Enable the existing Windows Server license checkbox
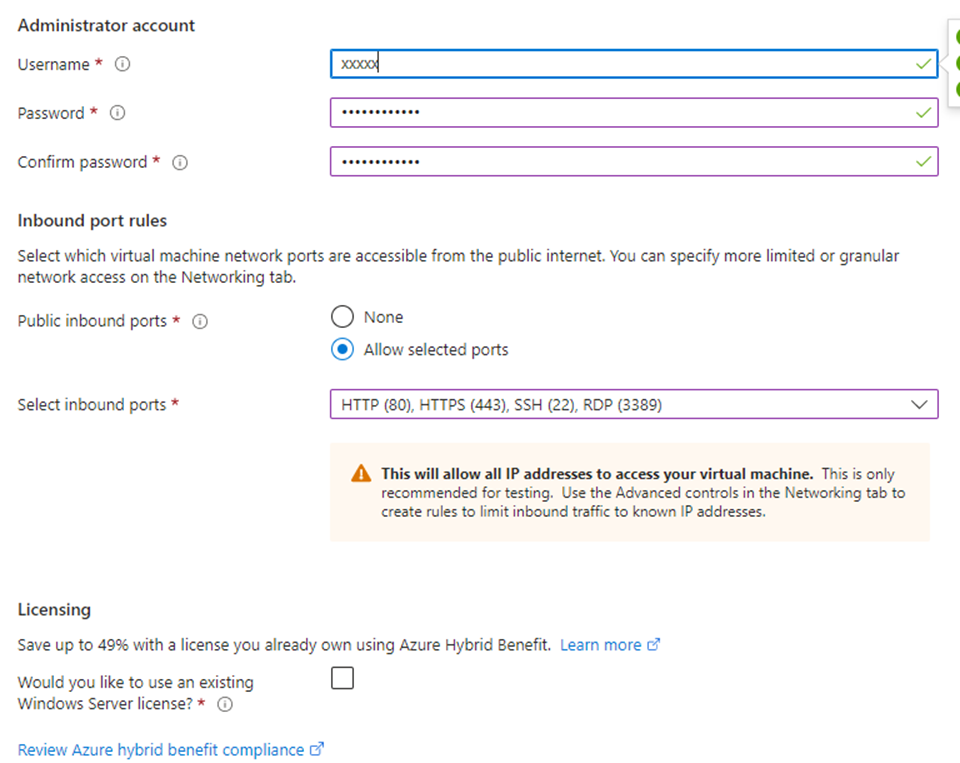 [342, 678]
